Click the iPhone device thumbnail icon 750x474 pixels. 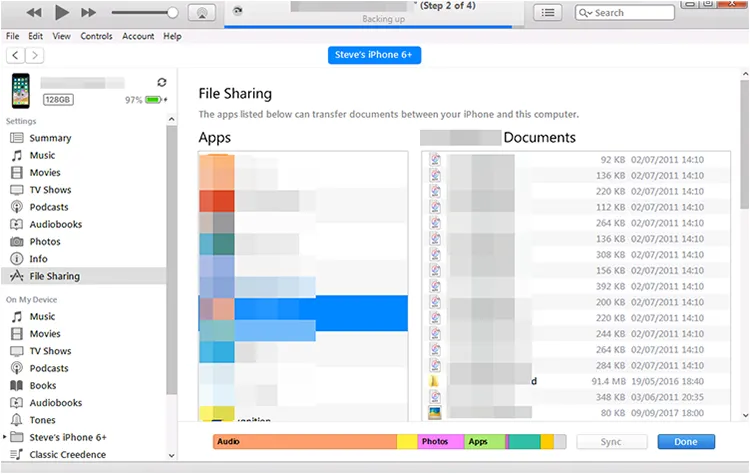[x=21, y=91]
